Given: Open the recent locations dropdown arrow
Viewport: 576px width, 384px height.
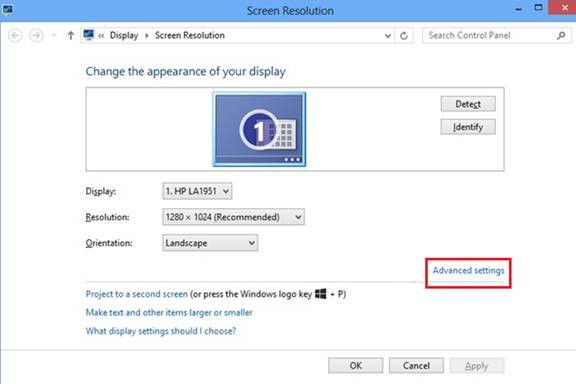Looking at the screenshot, I should [54, 35].
